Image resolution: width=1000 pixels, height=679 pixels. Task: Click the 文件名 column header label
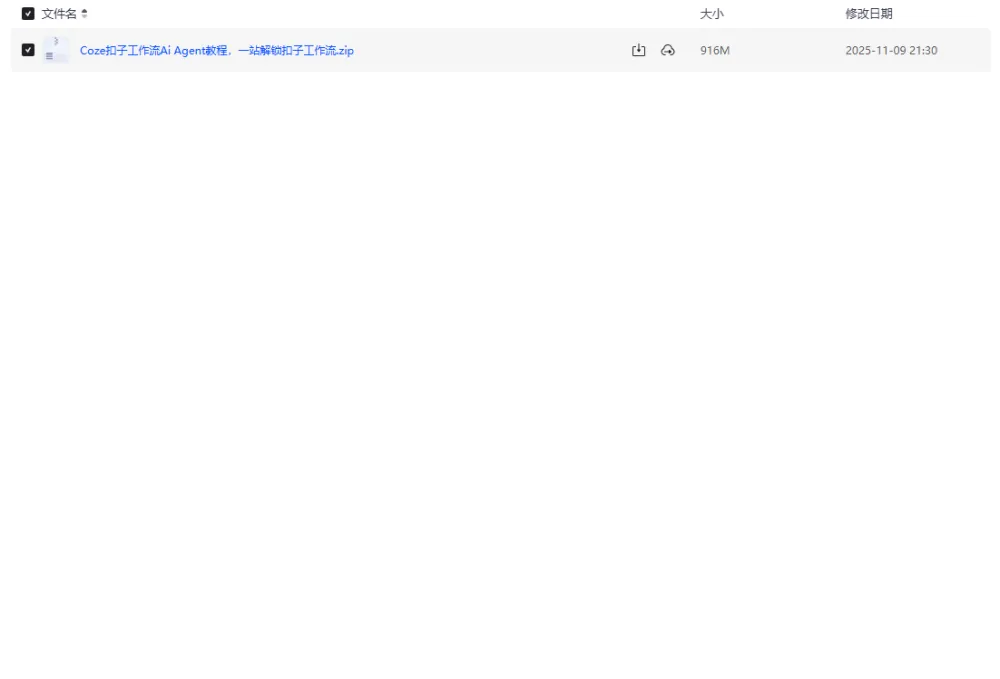coord(59,14)
